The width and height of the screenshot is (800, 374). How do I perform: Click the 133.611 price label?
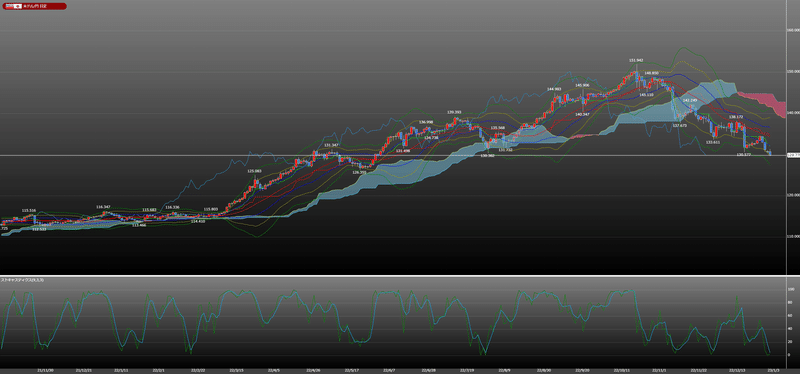coord(713,142)
